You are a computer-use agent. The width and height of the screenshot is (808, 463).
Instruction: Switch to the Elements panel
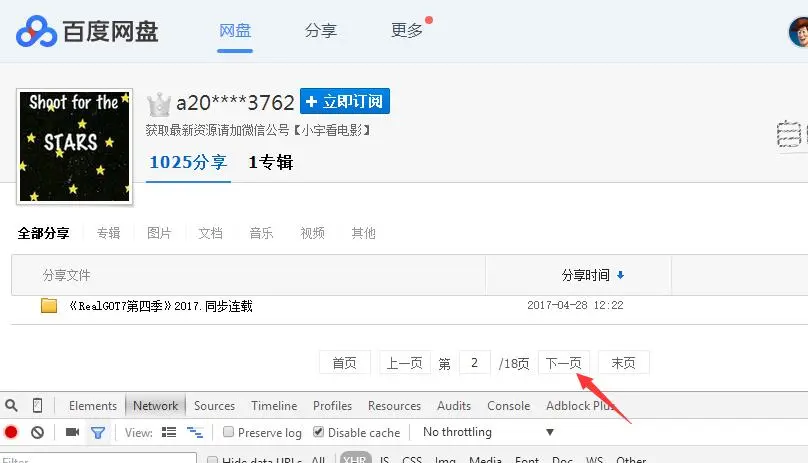pos(93,406)
